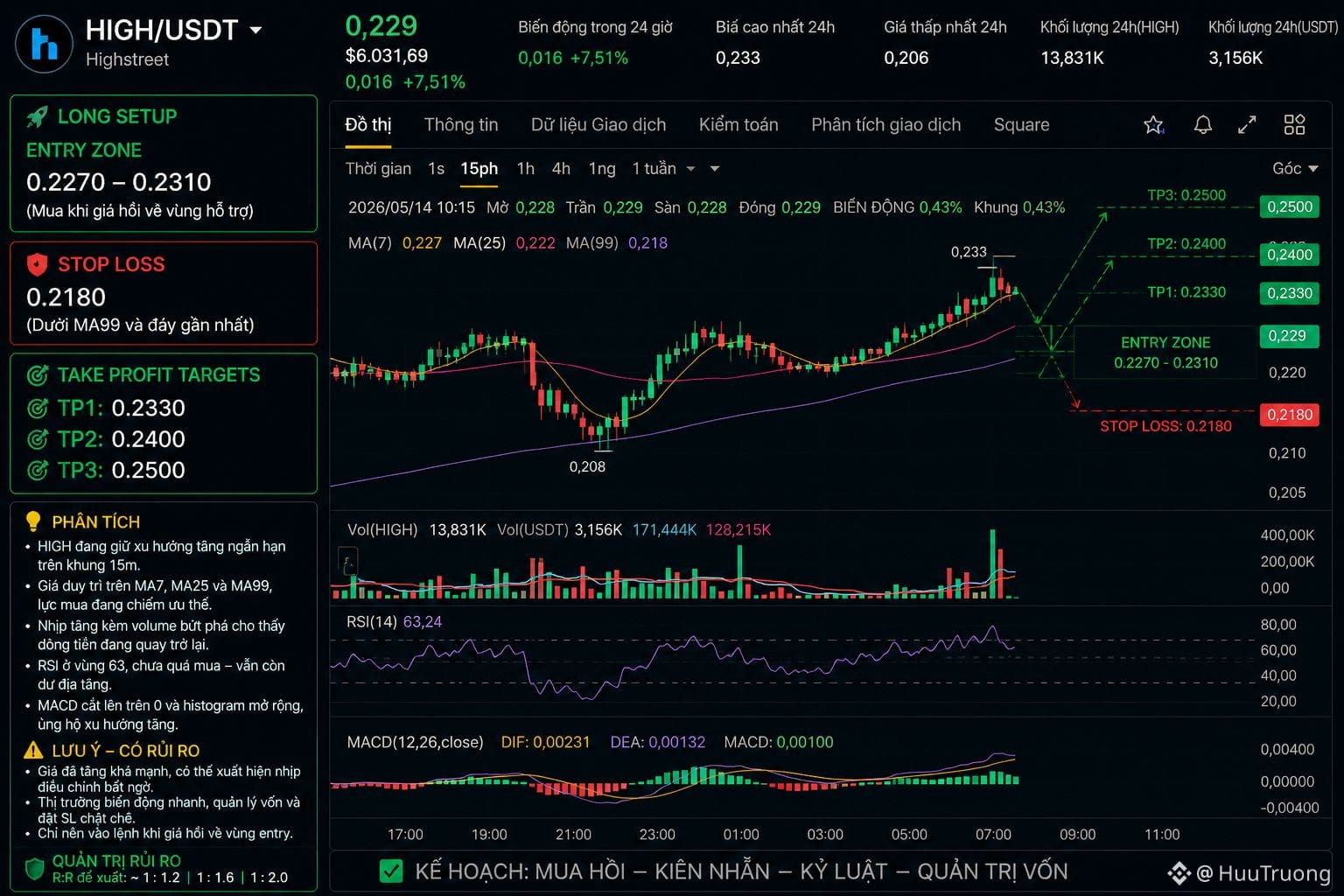The image size is (1344, 896).
Task: Click the Highstreet coin logo
Action: [44, 44]
